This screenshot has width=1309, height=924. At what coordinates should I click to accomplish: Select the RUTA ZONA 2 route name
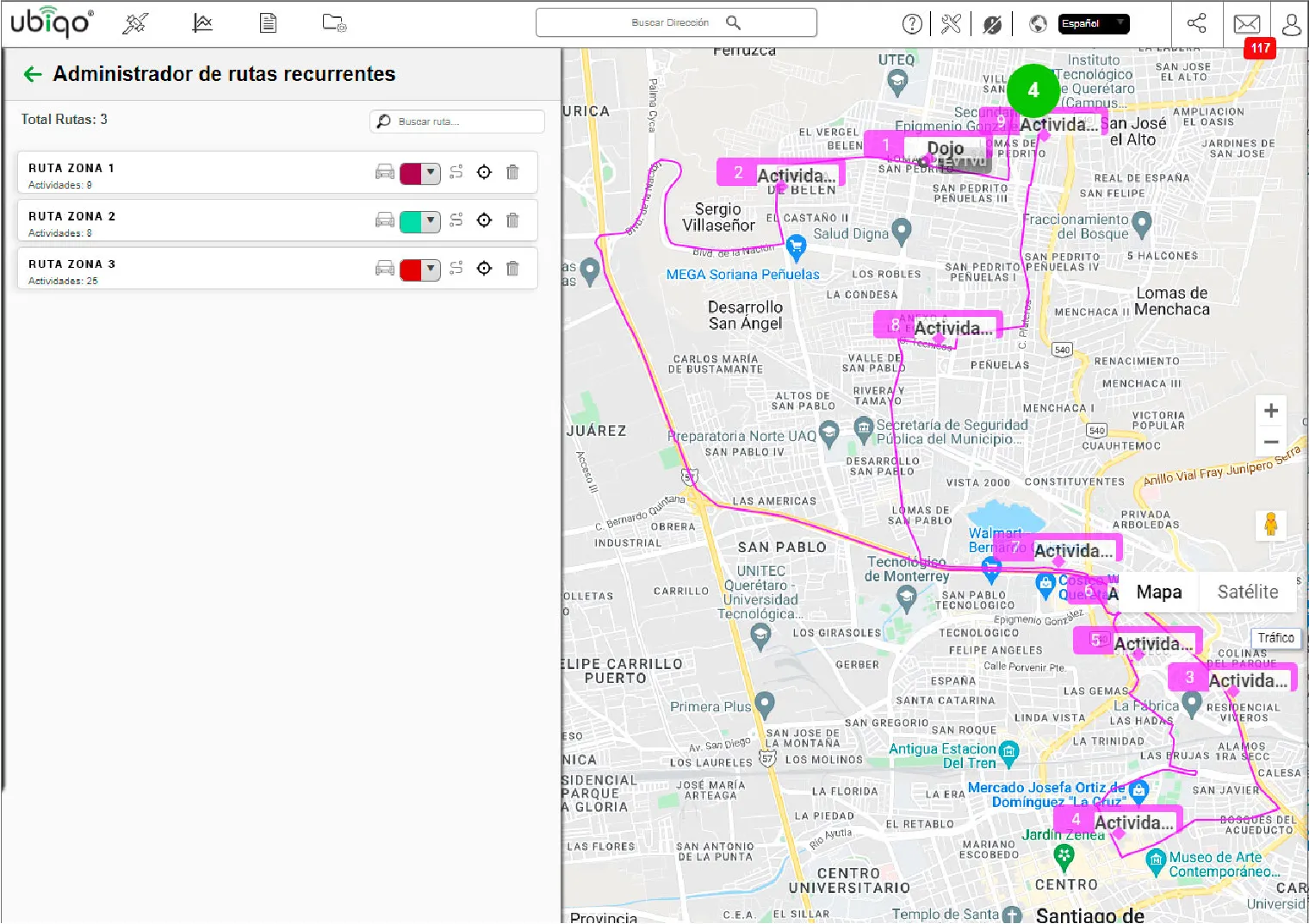click(x=71, y=216)
